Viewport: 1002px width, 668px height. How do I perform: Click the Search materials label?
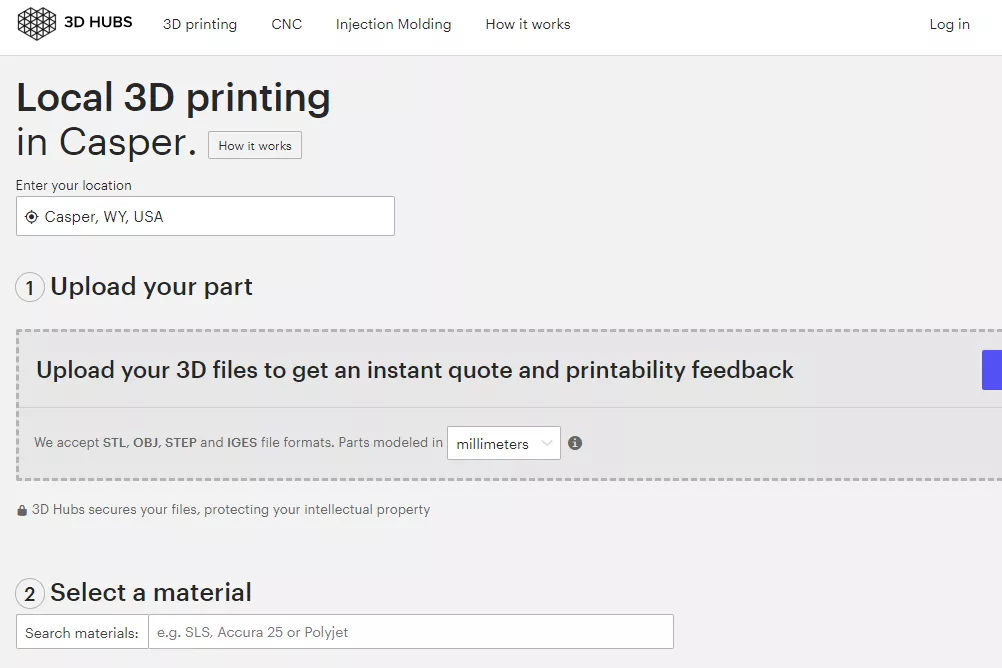(x=82, y=632)
